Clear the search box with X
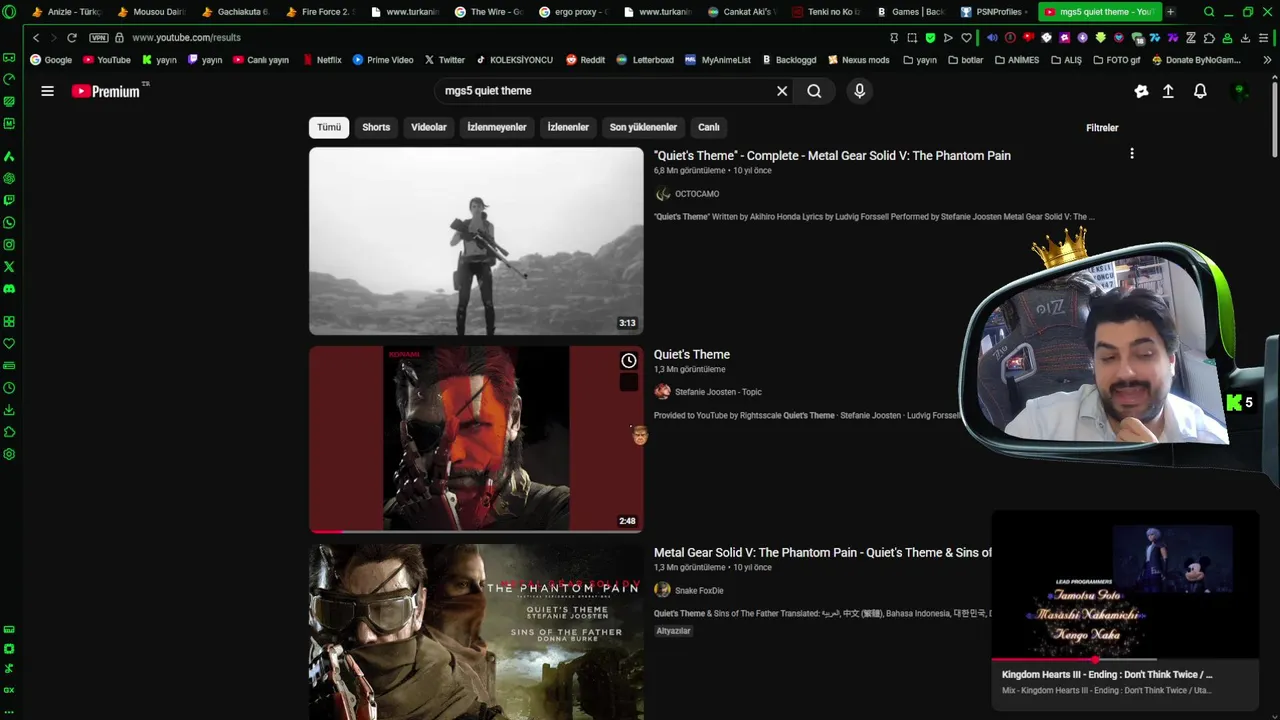 [782, 91]
